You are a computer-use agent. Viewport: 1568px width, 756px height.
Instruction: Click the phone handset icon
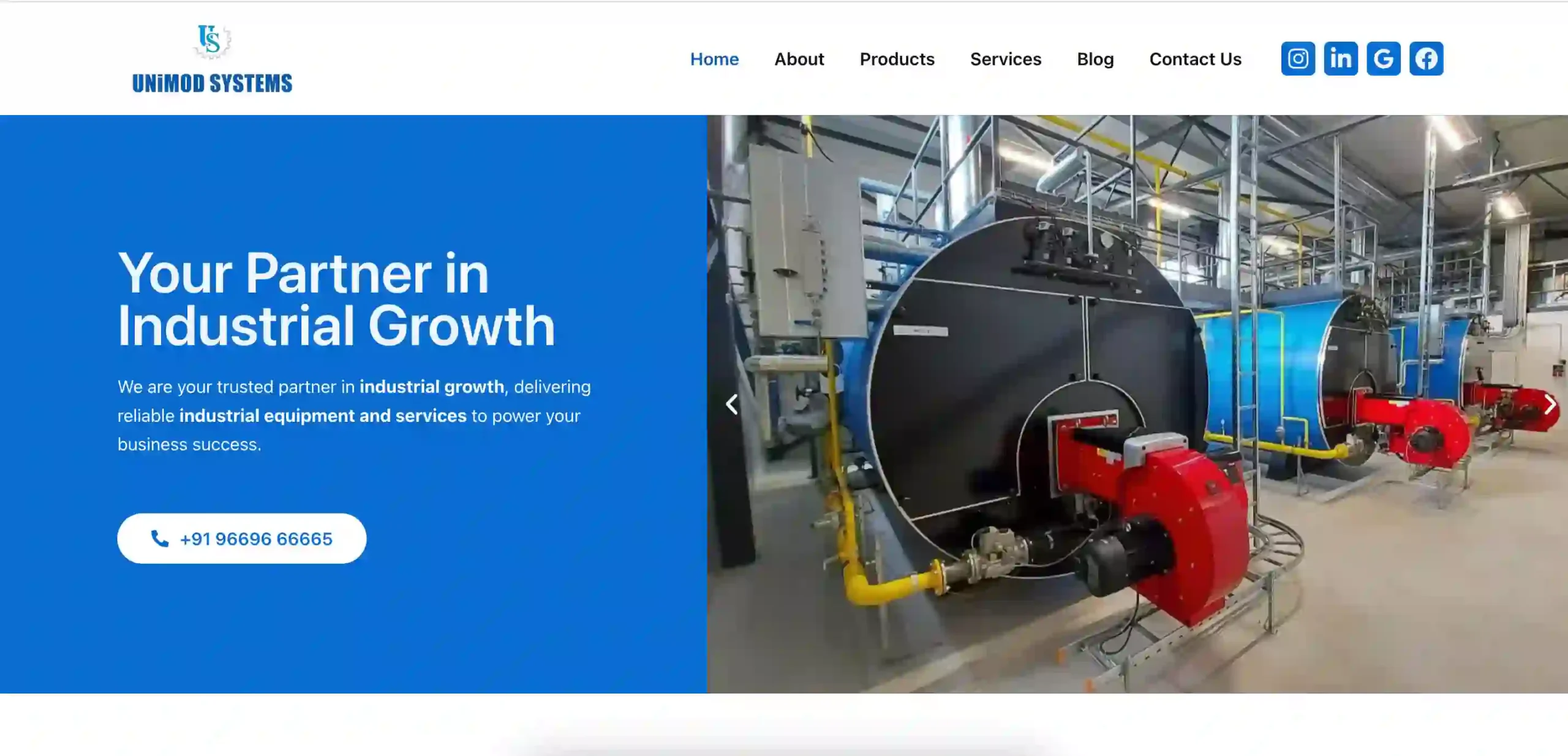[x=159, y=538]
